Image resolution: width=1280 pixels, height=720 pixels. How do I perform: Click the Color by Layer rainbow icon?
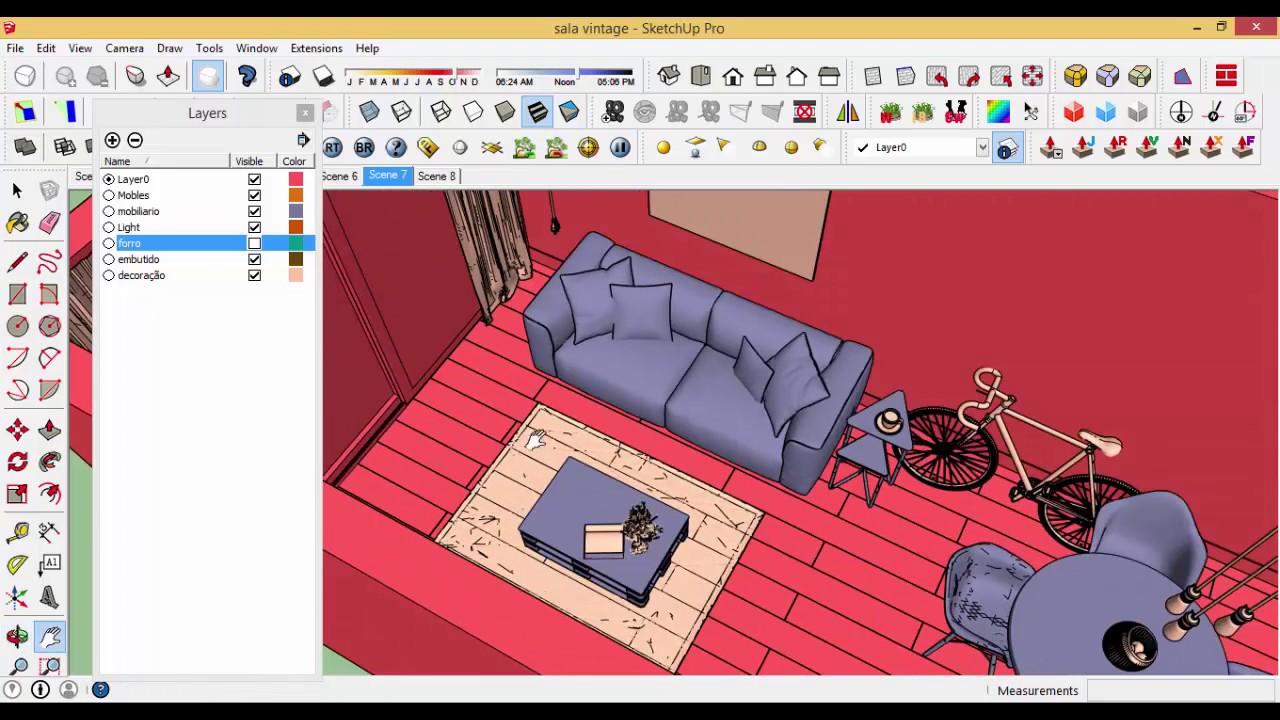pyautogui.click(x=998, y=112)
